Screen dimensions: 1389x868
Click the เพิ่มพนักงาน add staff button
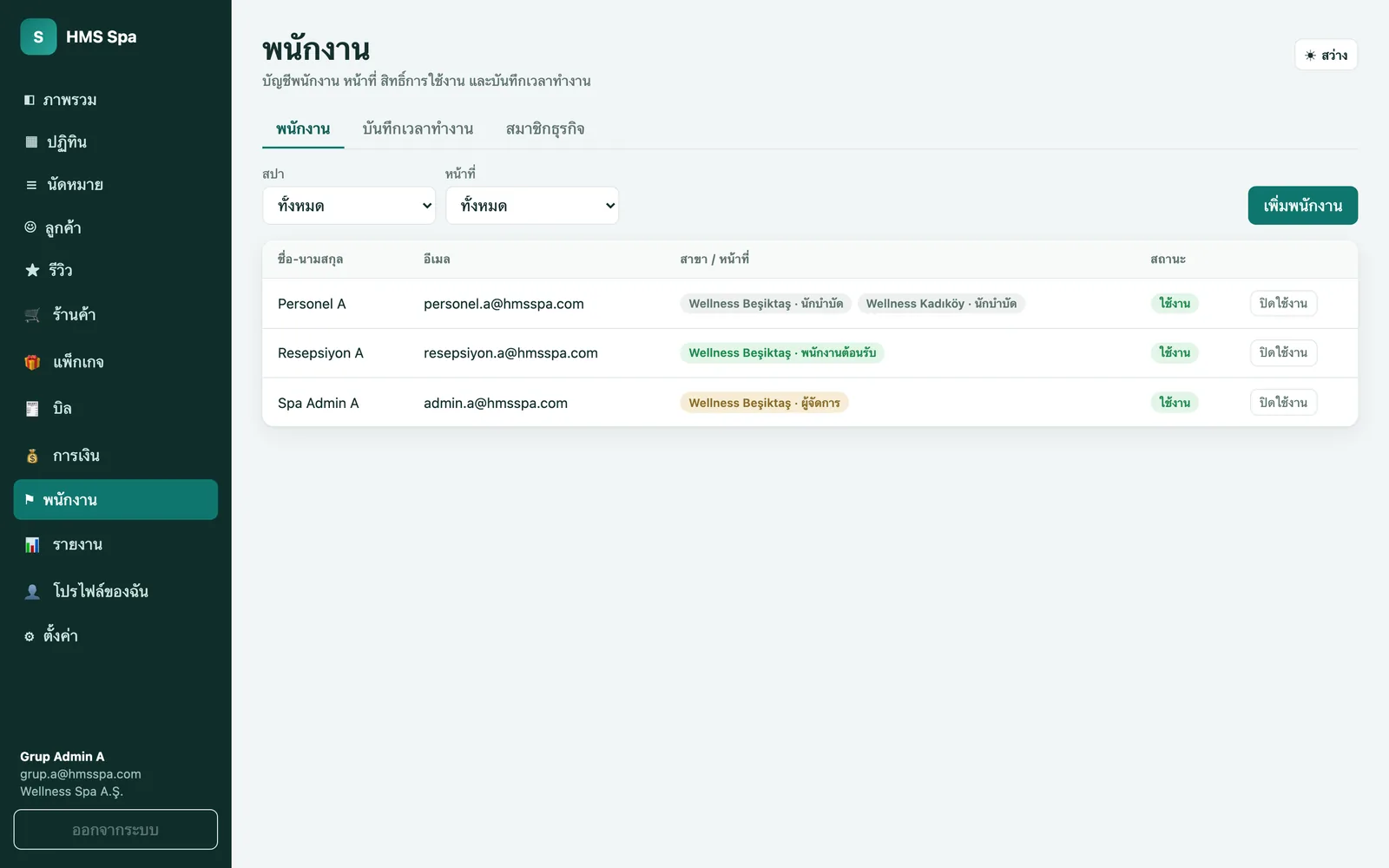(1302, 206)
